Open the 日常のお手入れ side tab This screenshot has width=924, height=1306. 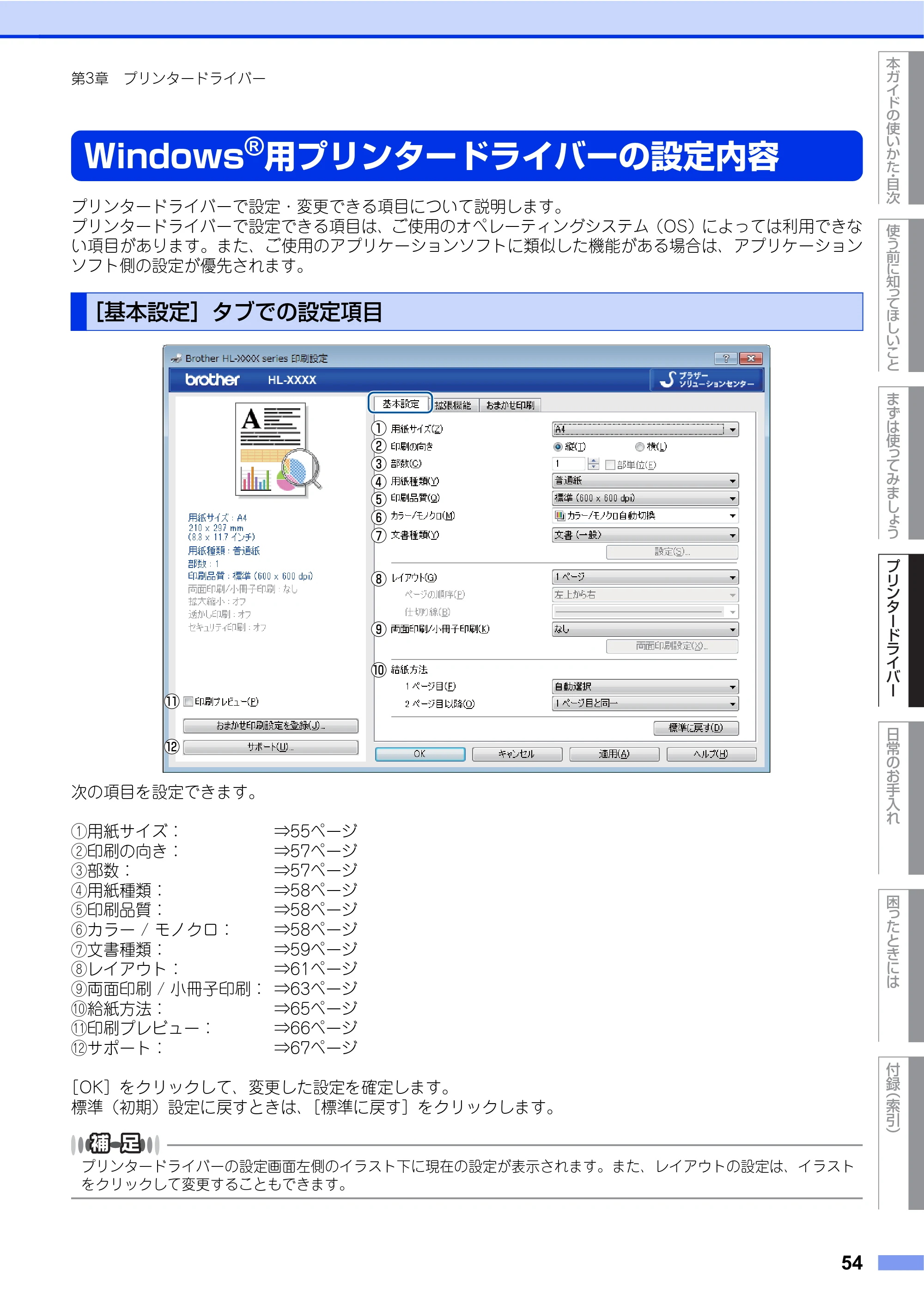[x=901, y=798]
